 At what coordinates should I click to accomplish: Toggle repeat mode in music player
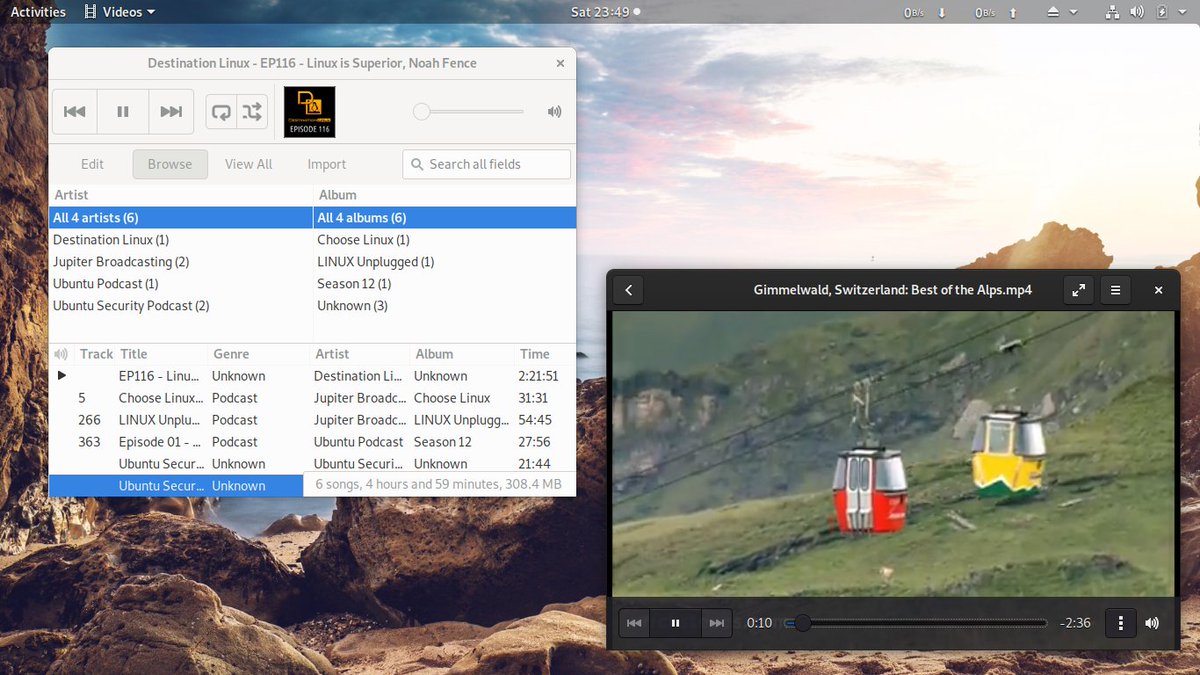pyautogui.click(x=221, y=112)
